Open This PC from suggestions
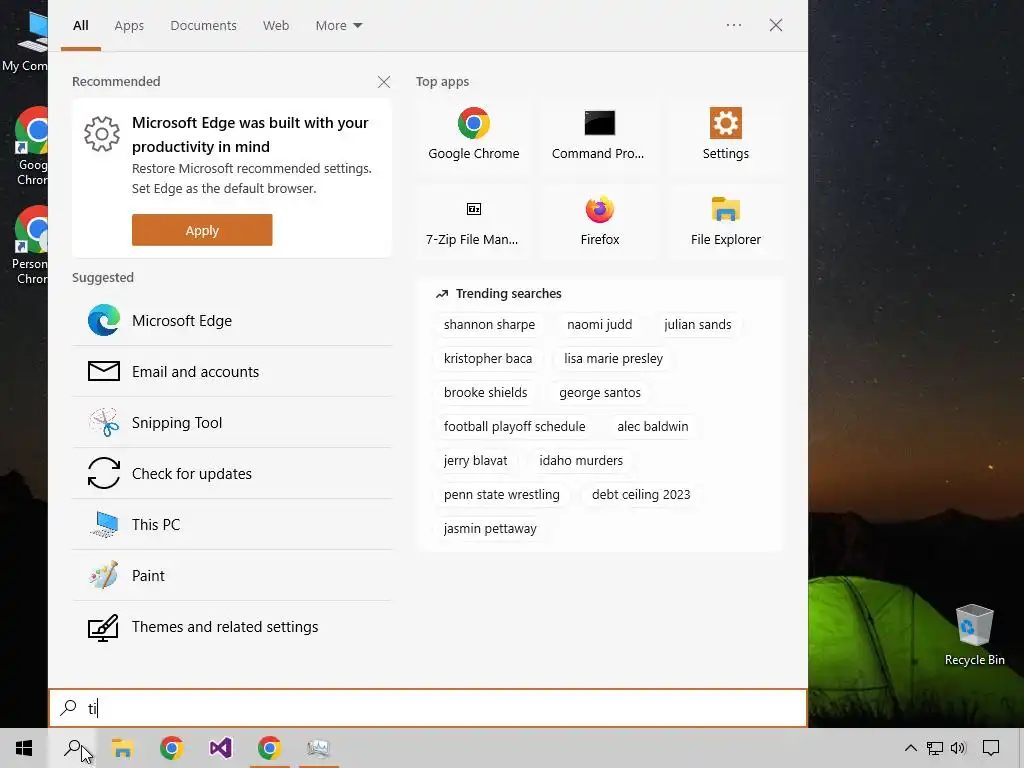The height and width of the screenshot is (768, 1024). pos(232,524)
